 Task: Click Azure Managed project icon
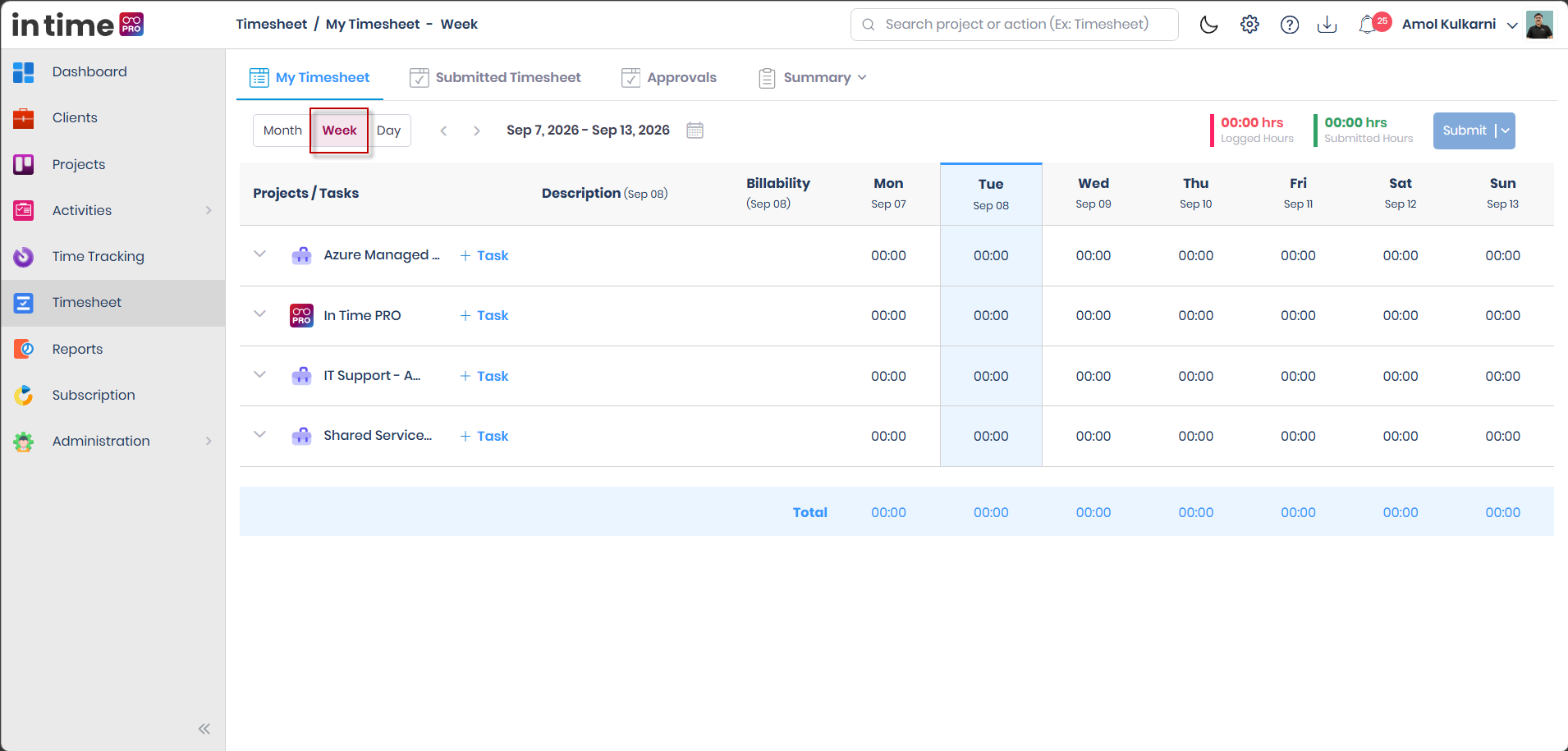click(301, 255)
